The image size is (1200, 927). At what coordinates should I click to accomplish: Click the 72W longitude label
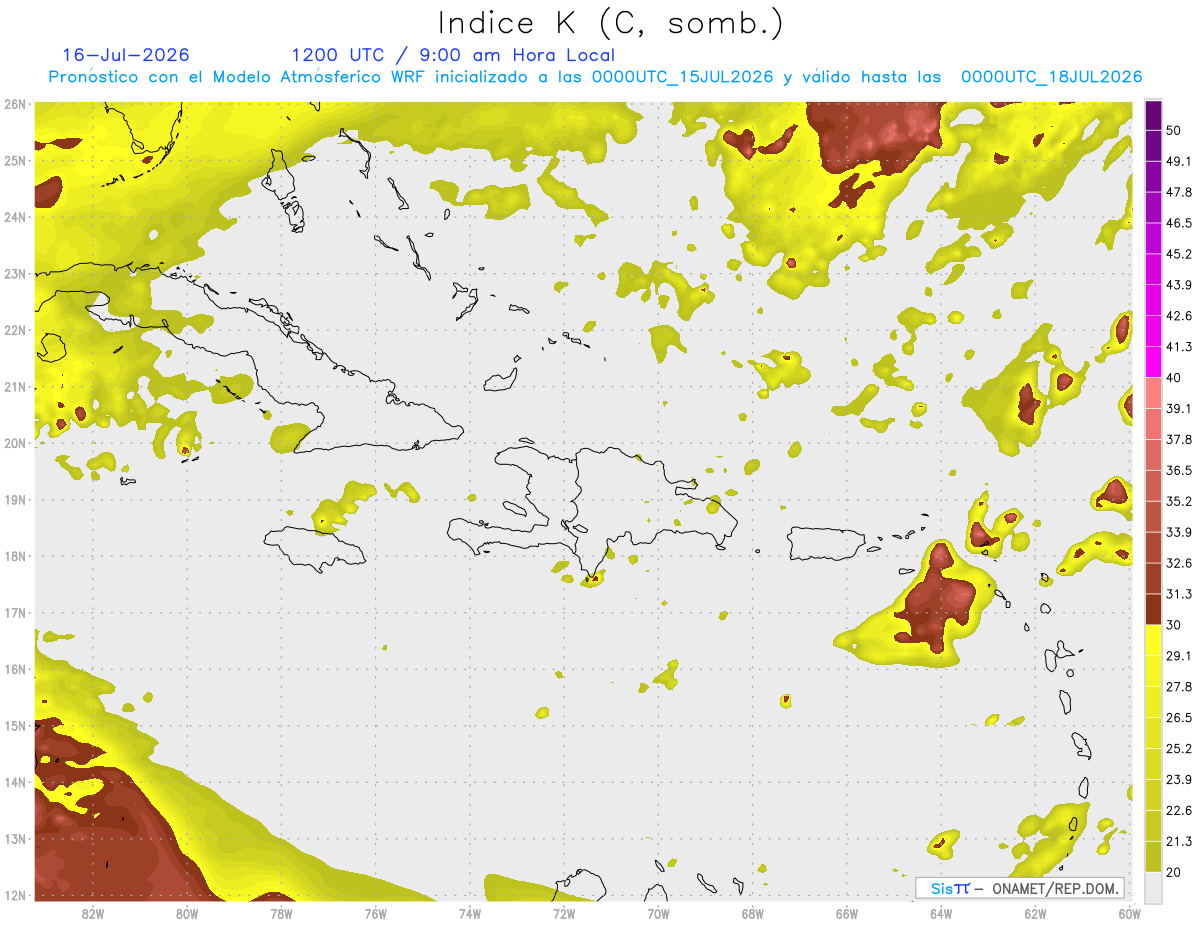pos(564,913)
